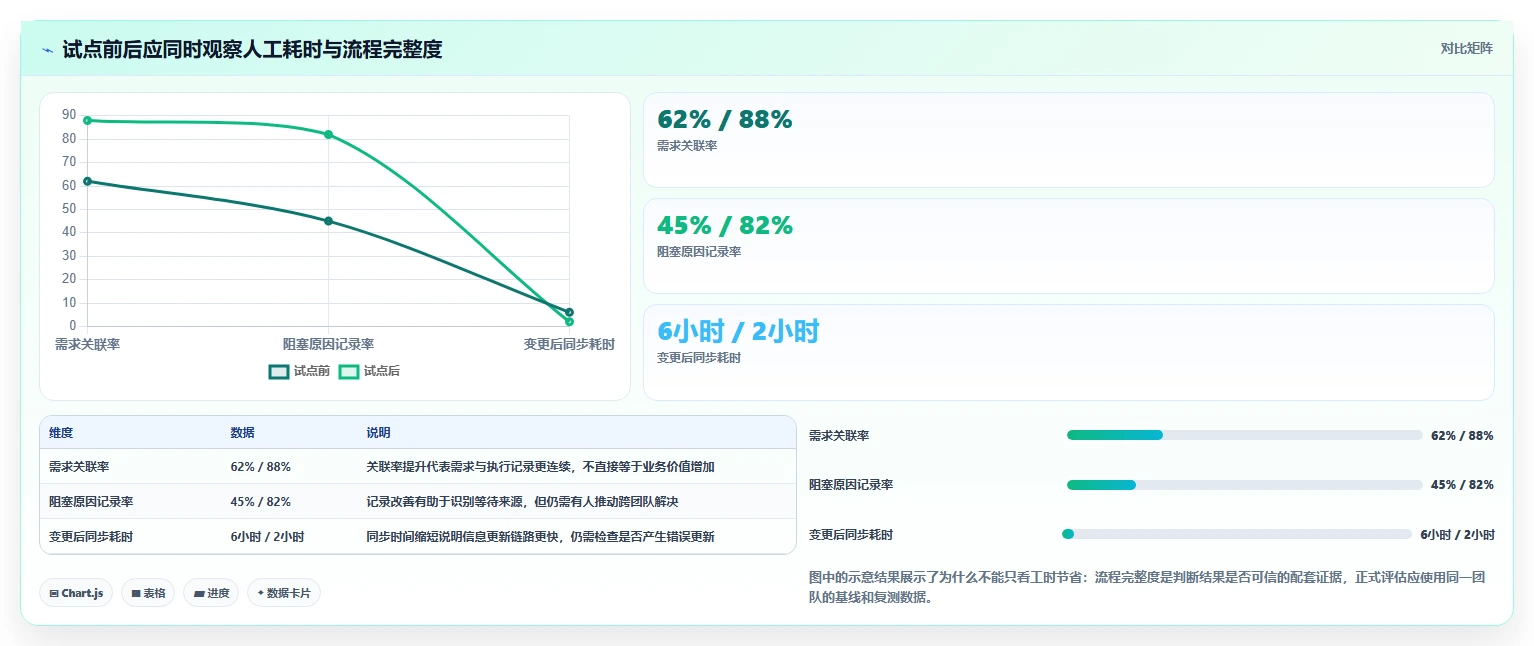Image resolution: width=1534 pixels, height=646 pixels.
Task: Toggle the 试点前 legend item
Action: (x=299, y=371)
